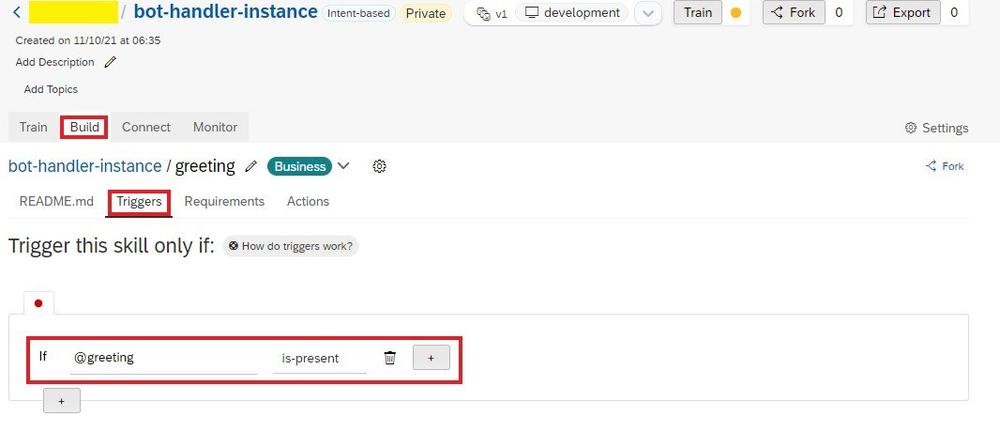Click the @greeting condition input field

163,358
